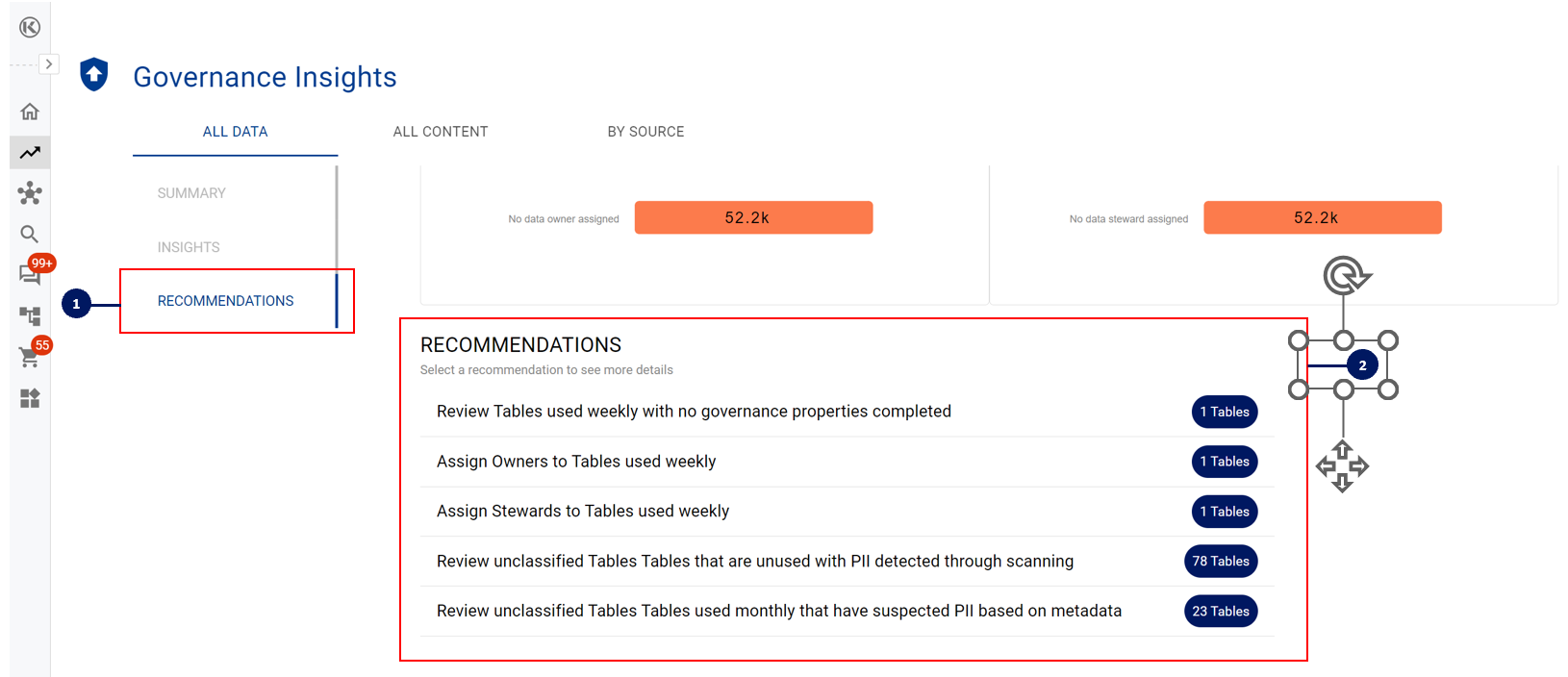Select the insights trend icon in sidebar
This screenshot has height=677, width=1568.
pyautogui.click(x=30, y=152)
